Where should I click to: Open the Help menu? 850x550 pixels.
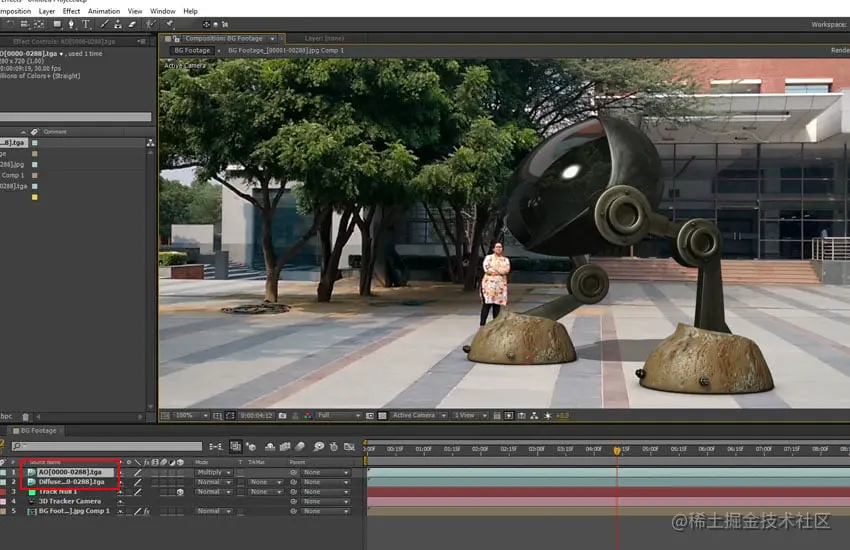coord(190,11)
